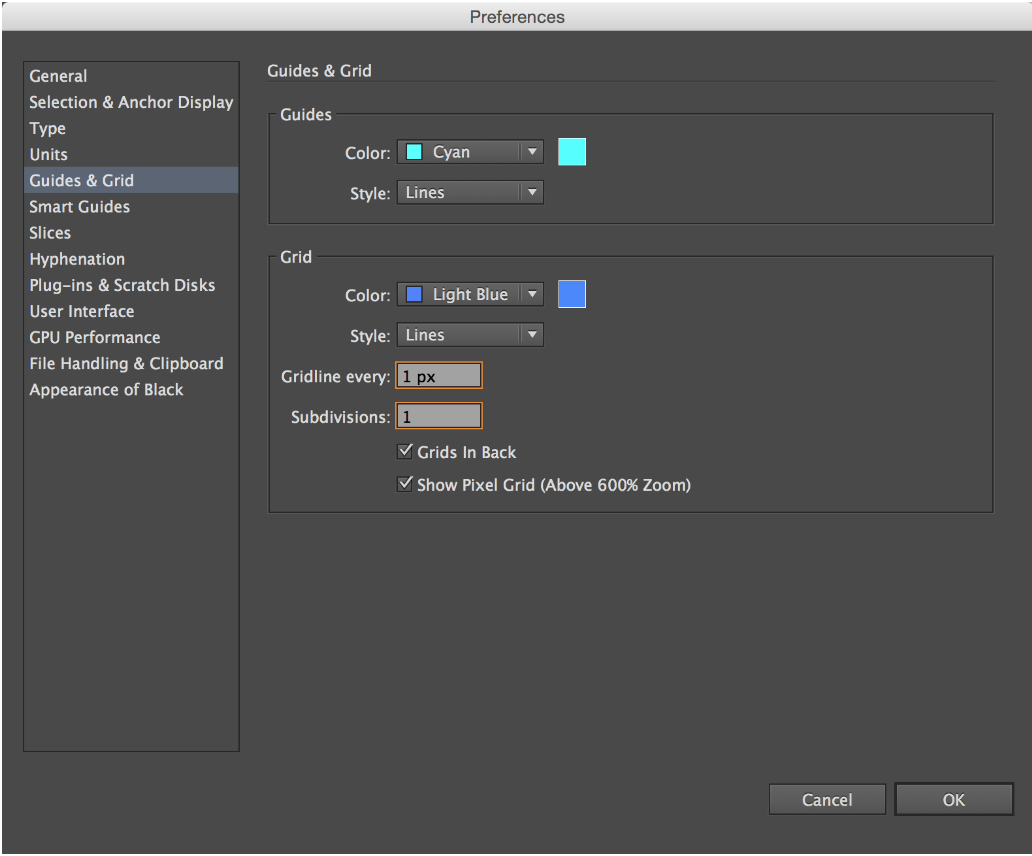Open Plug-ins & Scratch Disks settings
Image resolution: width=1032 pixels, height=856 pixels.
tap(131, 285)
